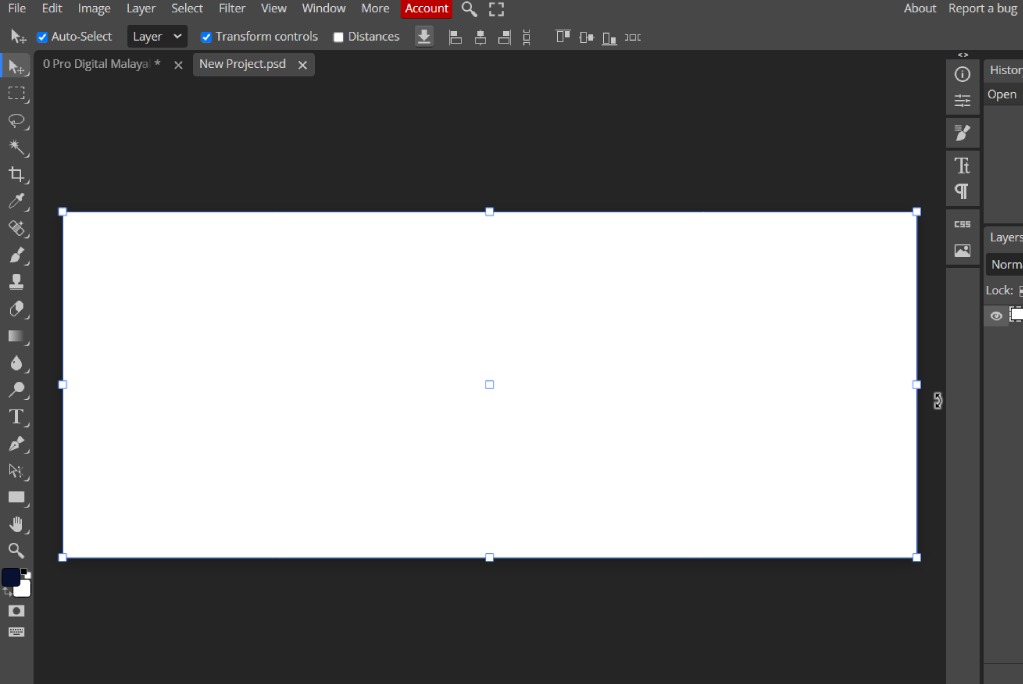Select the Dodge tool
The height and width of the screenshot is (684, 1023).
pyautogui.click(x=16, y=390)
